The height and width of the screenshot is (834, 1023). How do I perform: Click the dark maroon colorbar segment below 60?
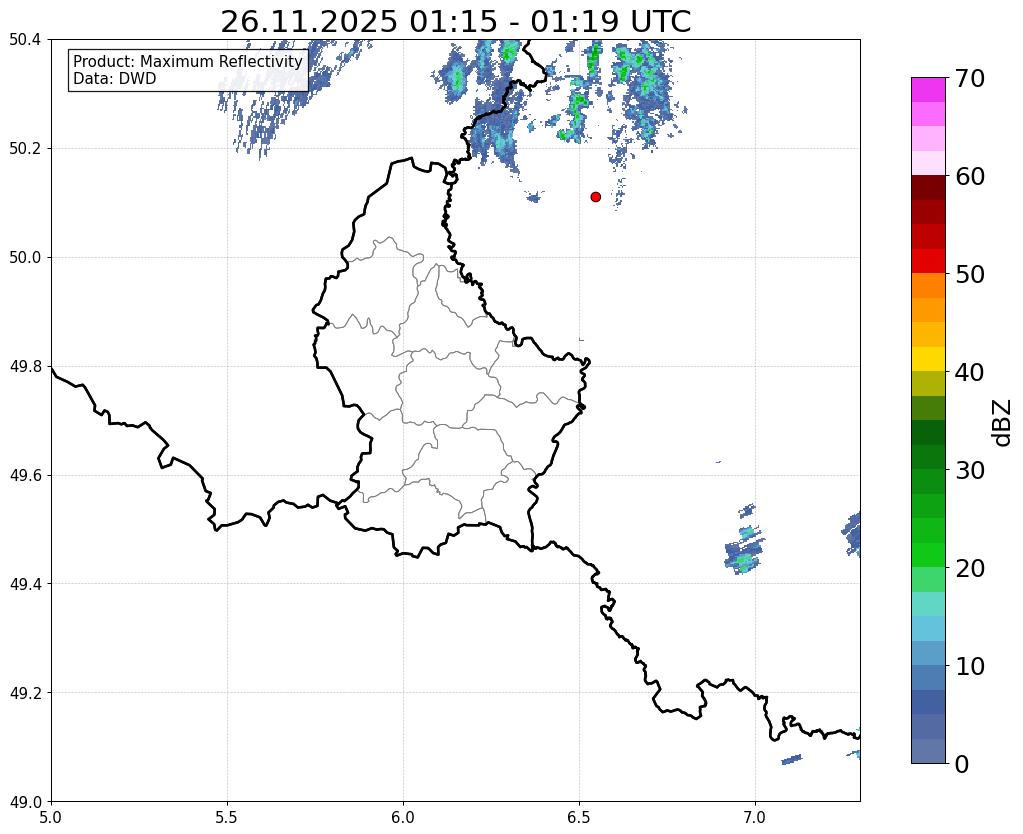pyautogui.click(x=927, y=187)
